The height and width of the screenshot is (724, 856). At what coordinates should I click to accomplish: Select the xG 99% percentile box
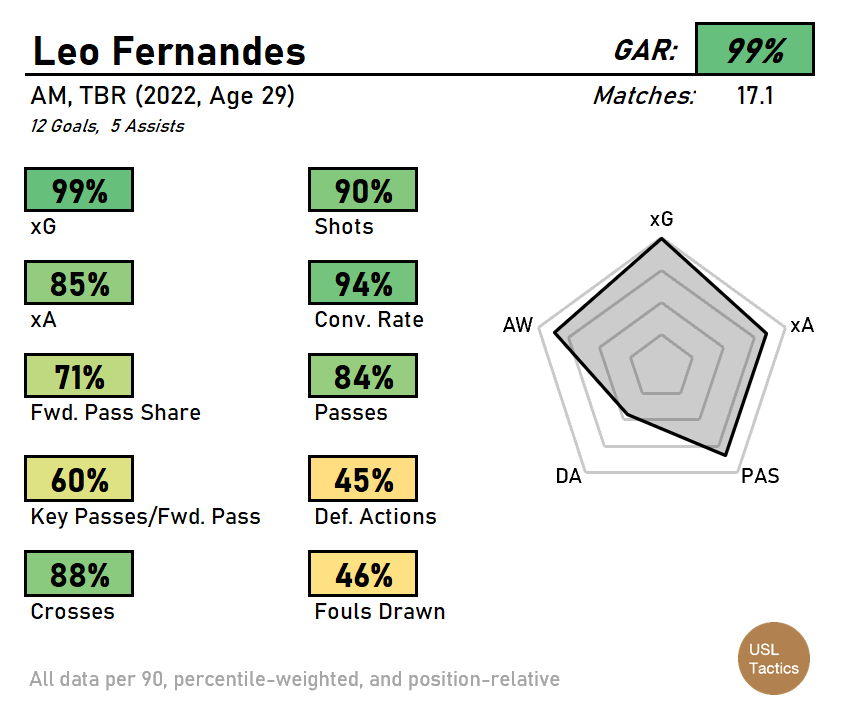[79, 191]
